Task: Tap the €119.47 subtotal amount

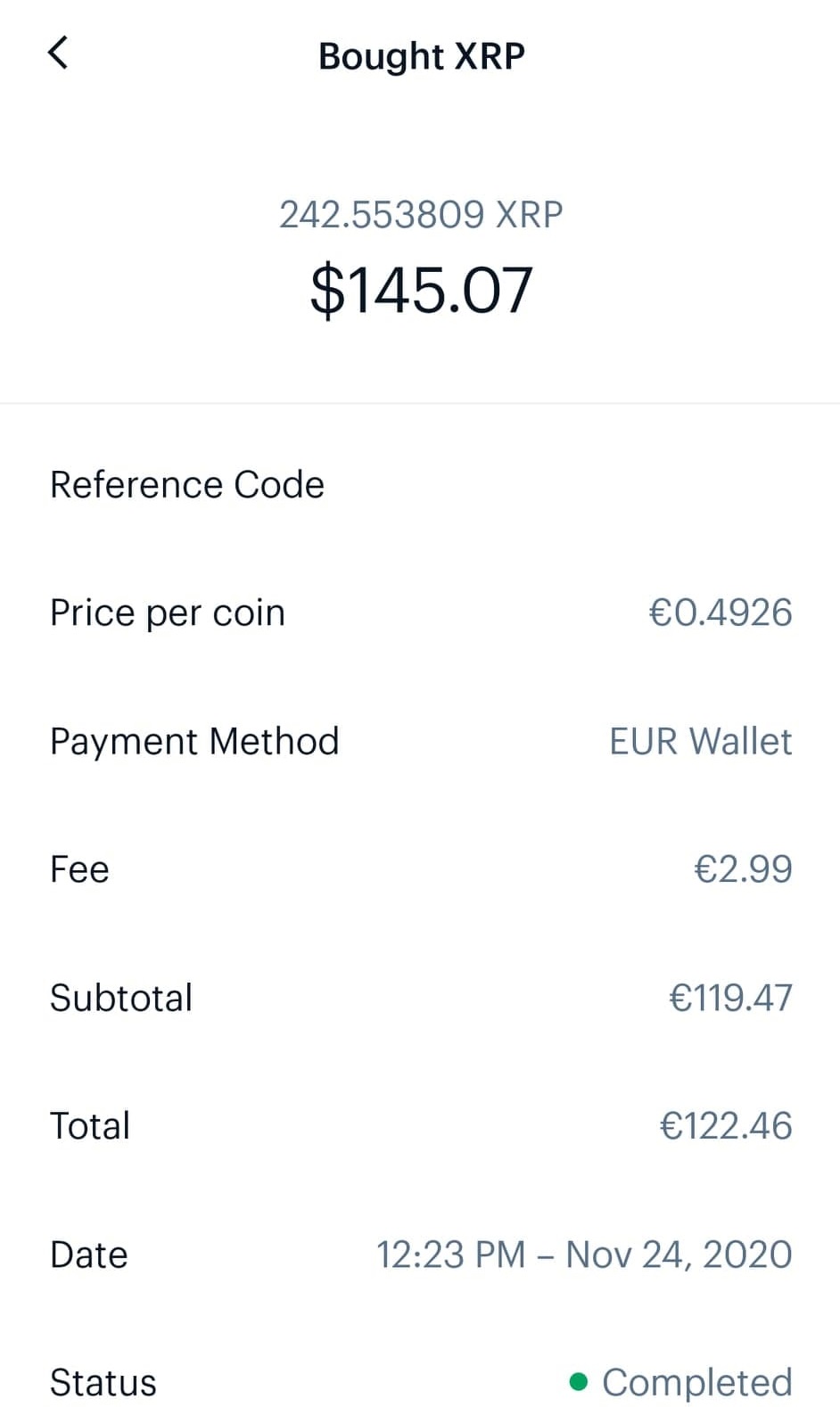Action: [x=730, y=999]
